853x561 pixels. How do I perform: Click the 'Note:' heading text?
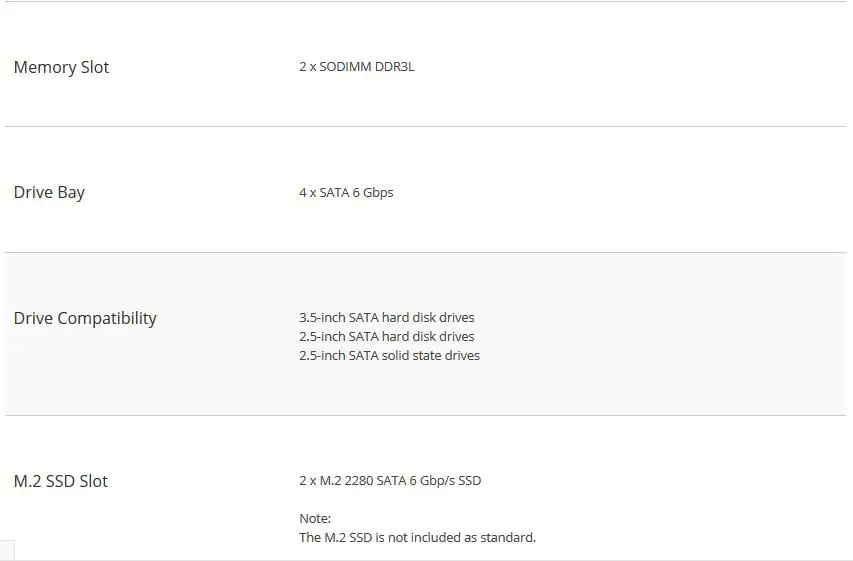[x=315, y=519]
